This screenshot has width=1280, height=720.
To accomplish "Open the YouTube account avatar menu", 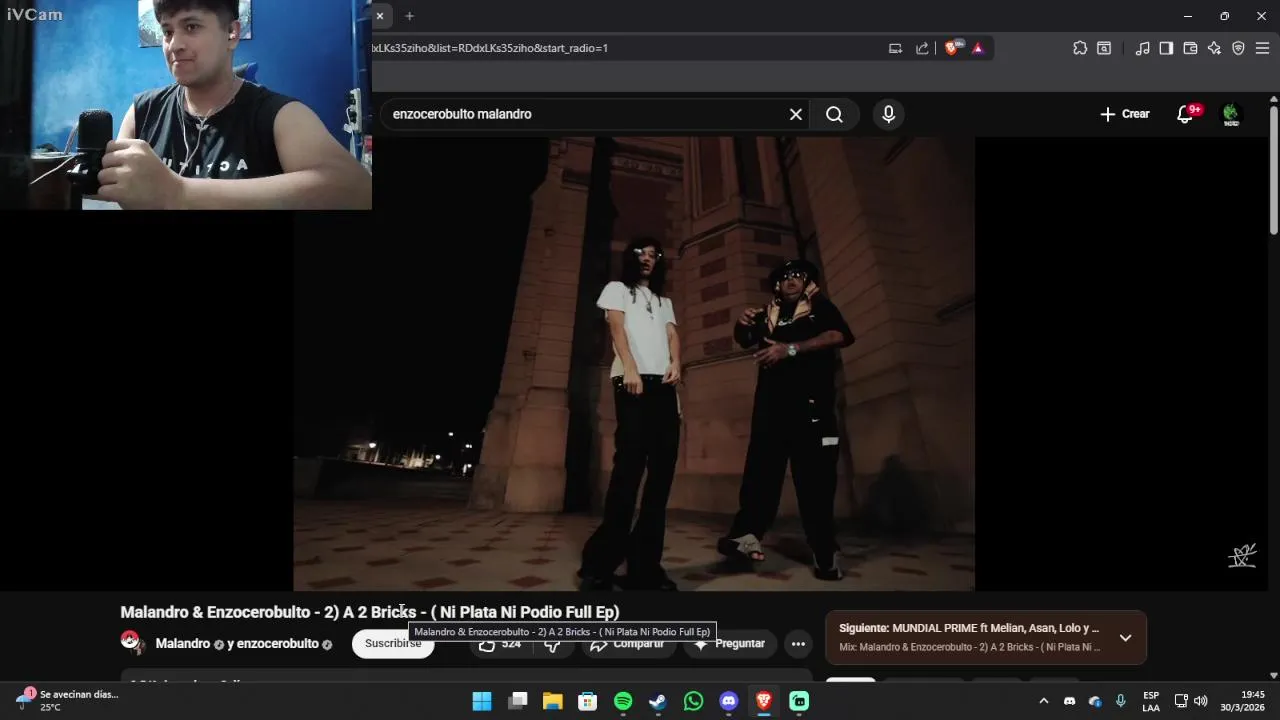I will (1231, 114).
